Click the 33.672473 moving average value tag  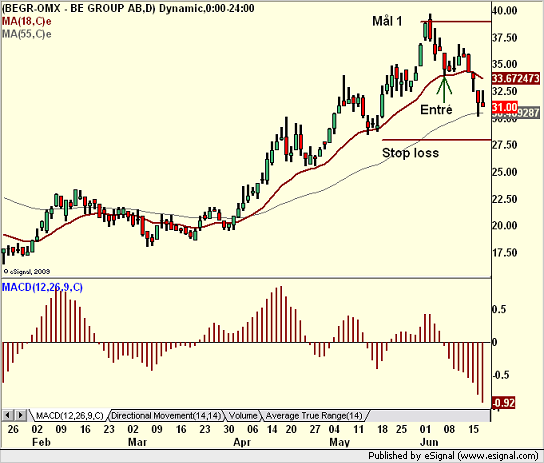pos(516,78)
